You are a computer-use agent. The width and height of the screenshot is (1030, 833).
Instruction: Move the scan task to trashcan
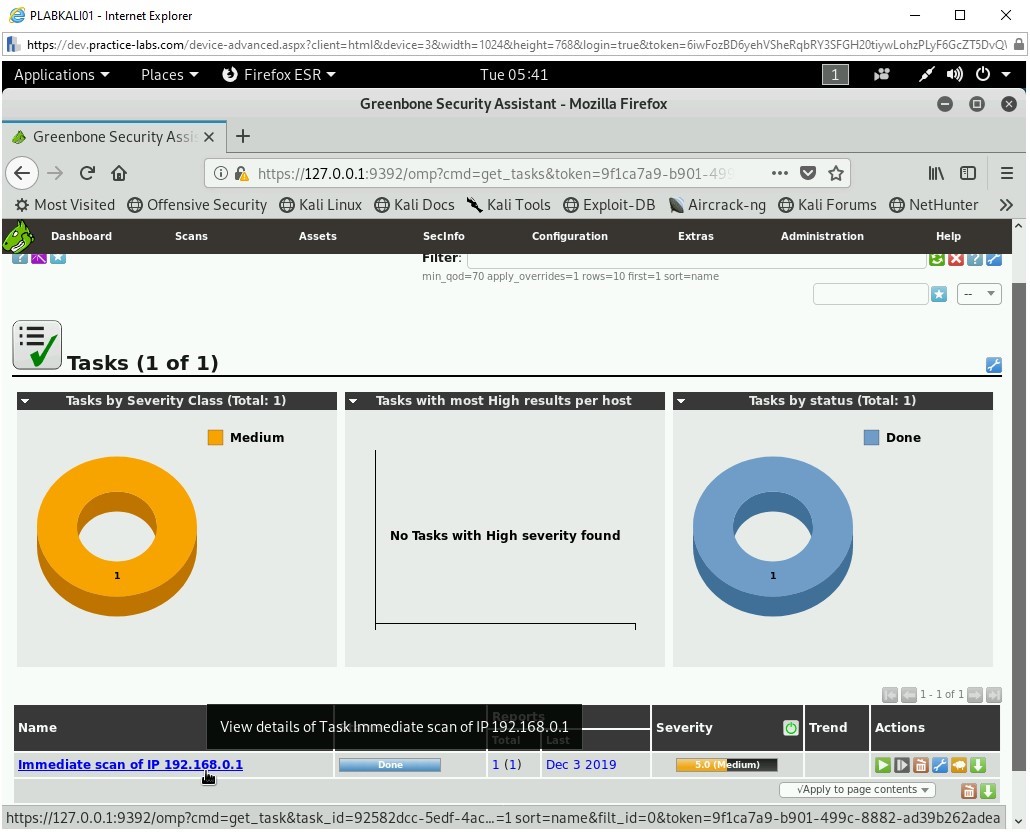coord(920,765)
